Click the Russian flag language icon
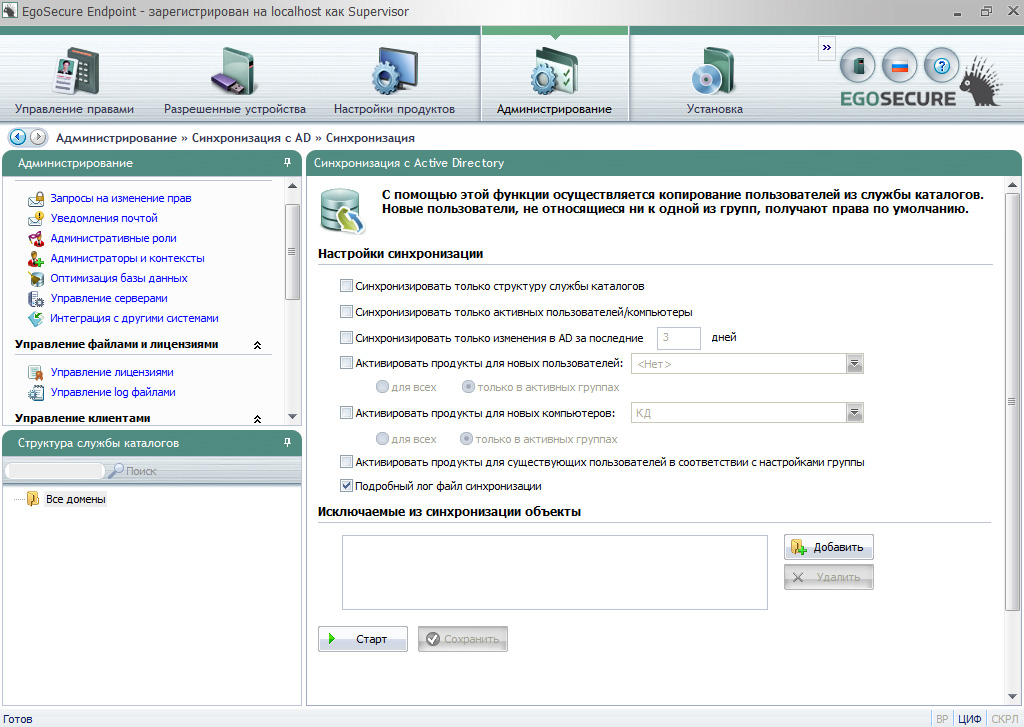 point(899,65)
